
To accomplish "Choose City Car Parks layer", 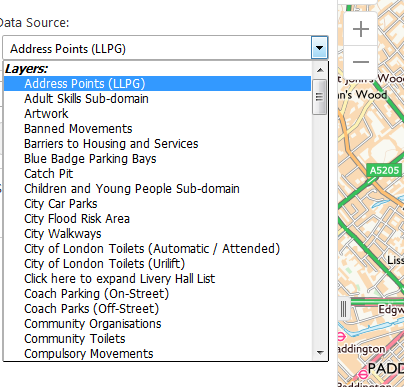I will tap(157, 204).
